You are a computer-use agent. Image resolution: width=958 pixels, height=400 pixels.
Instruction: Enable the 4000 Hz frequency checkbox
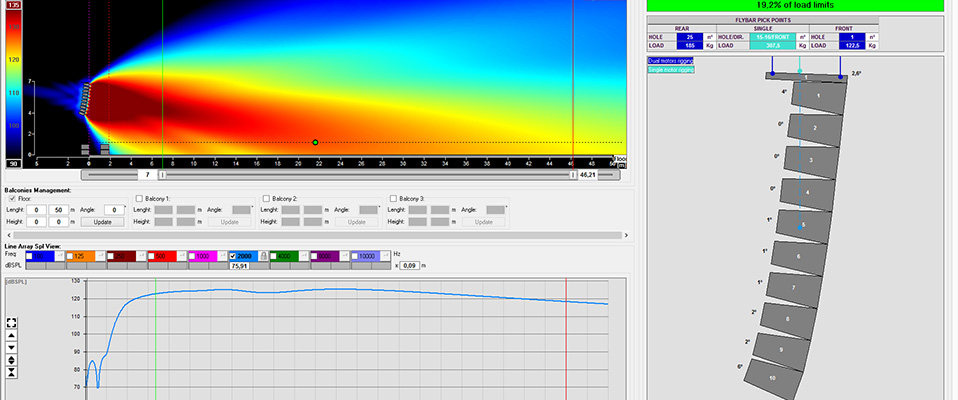point(274,256)
